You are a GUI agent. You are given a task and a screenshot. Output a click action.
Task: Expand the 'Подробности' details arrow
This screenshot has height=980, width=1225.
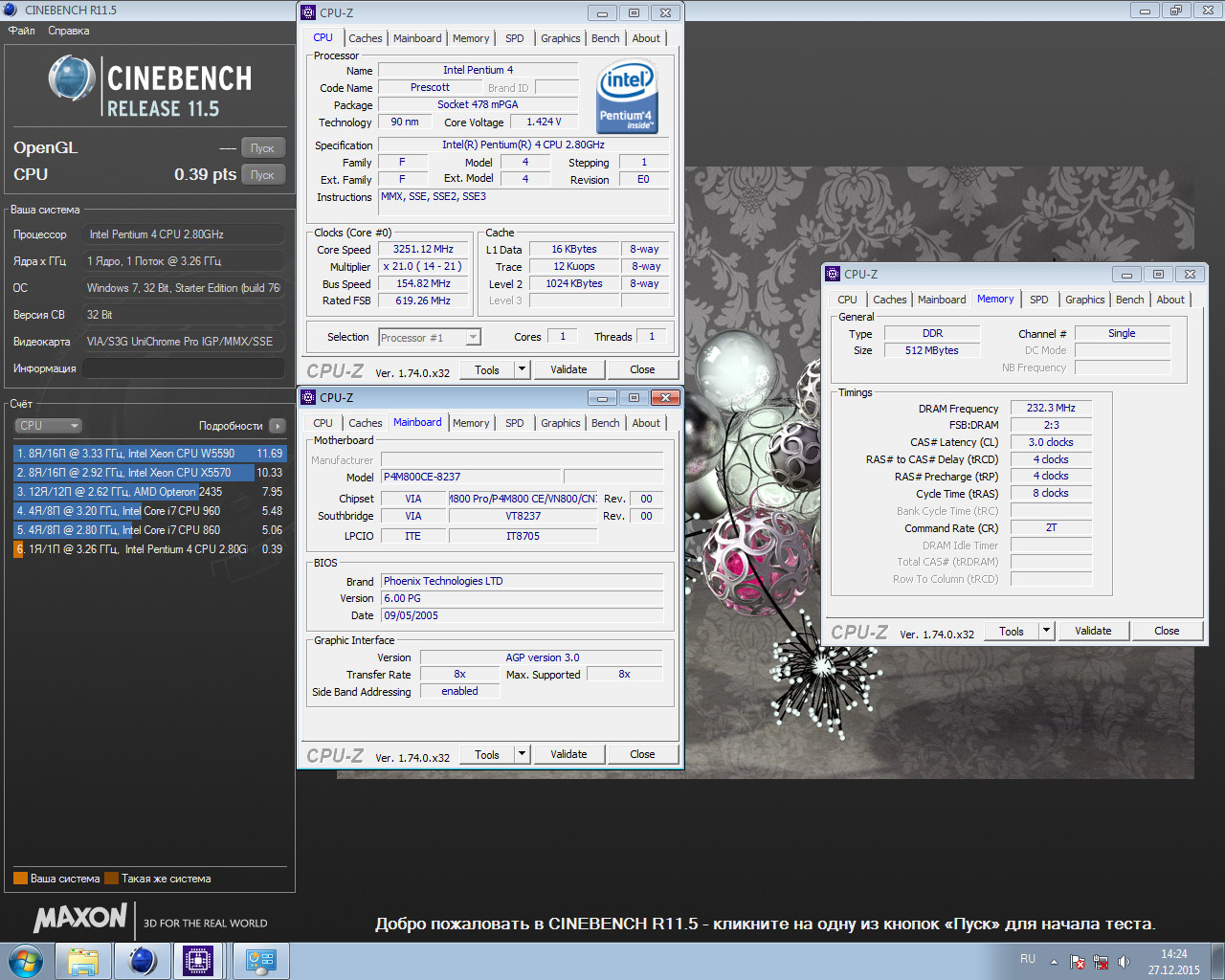pyautogui.click(x=278, y=426)
